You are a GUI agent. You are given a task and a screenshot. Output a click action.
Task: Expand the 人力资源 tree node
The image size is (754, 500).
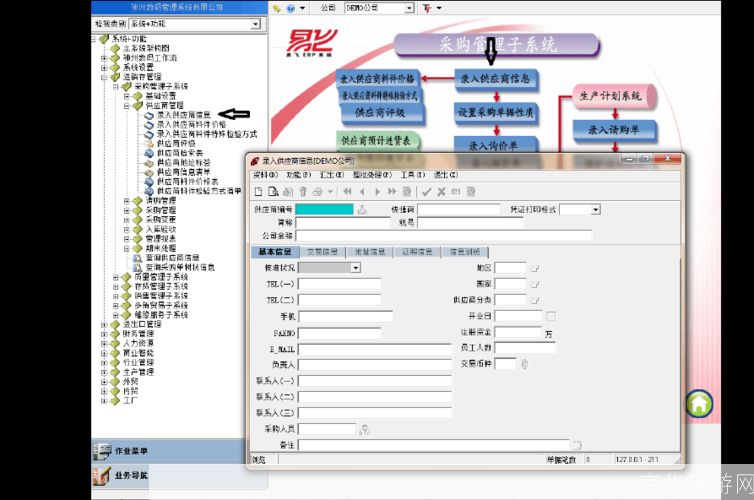point(104,344)
